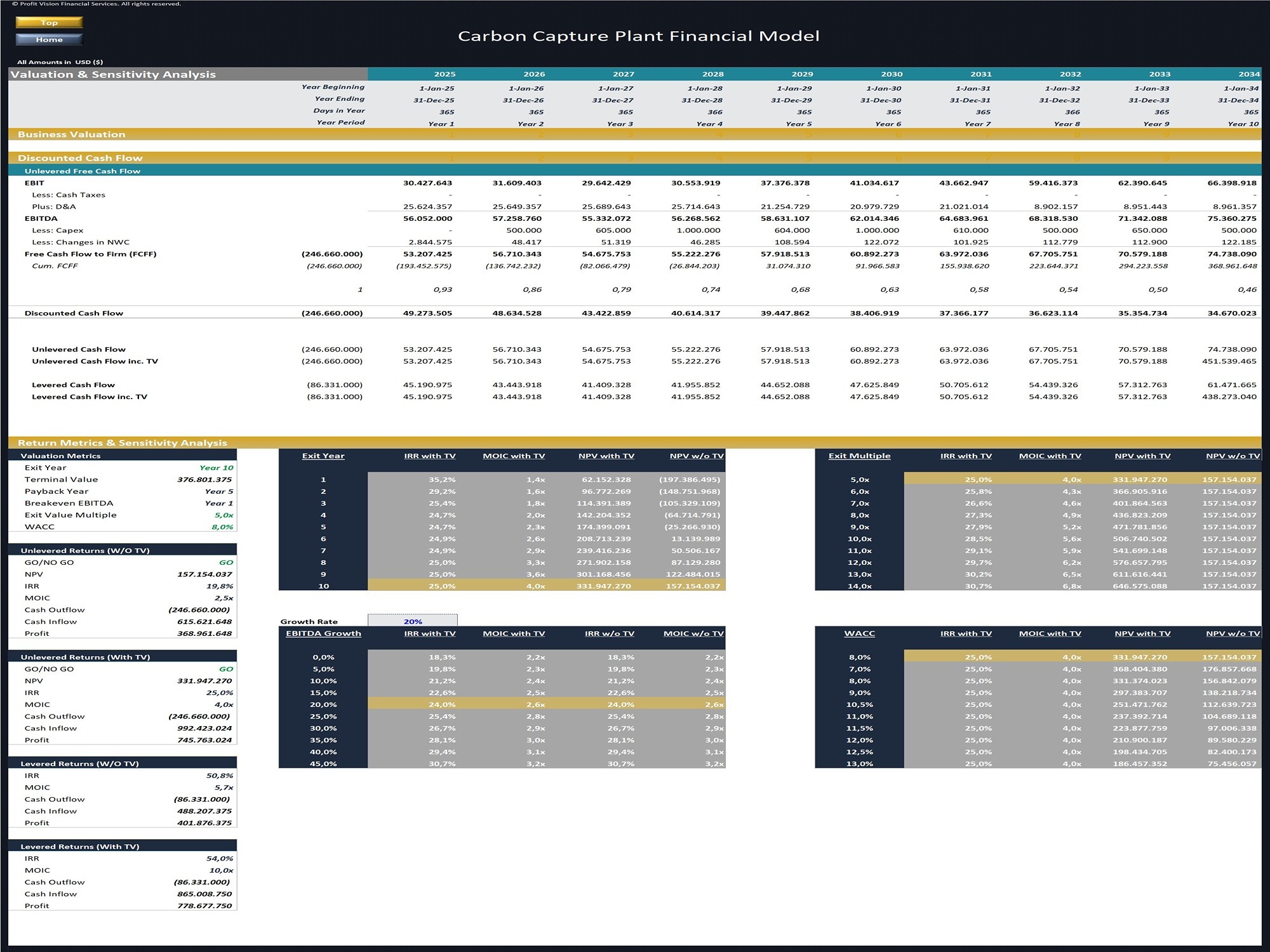Select the WACC 8,0% assumption cell

pos(223,527)
